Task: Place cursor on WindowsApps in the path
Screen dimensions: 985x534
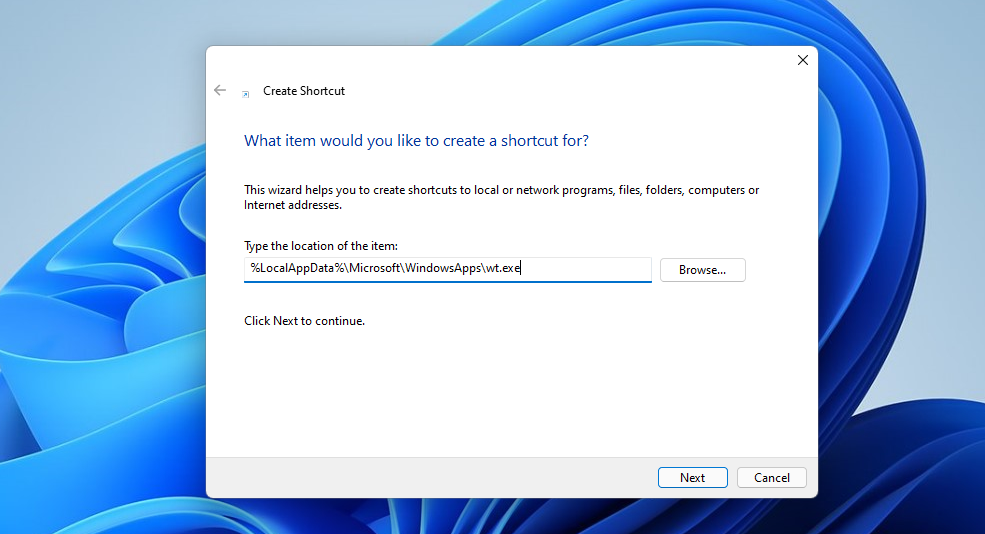Action: [443, 268]
